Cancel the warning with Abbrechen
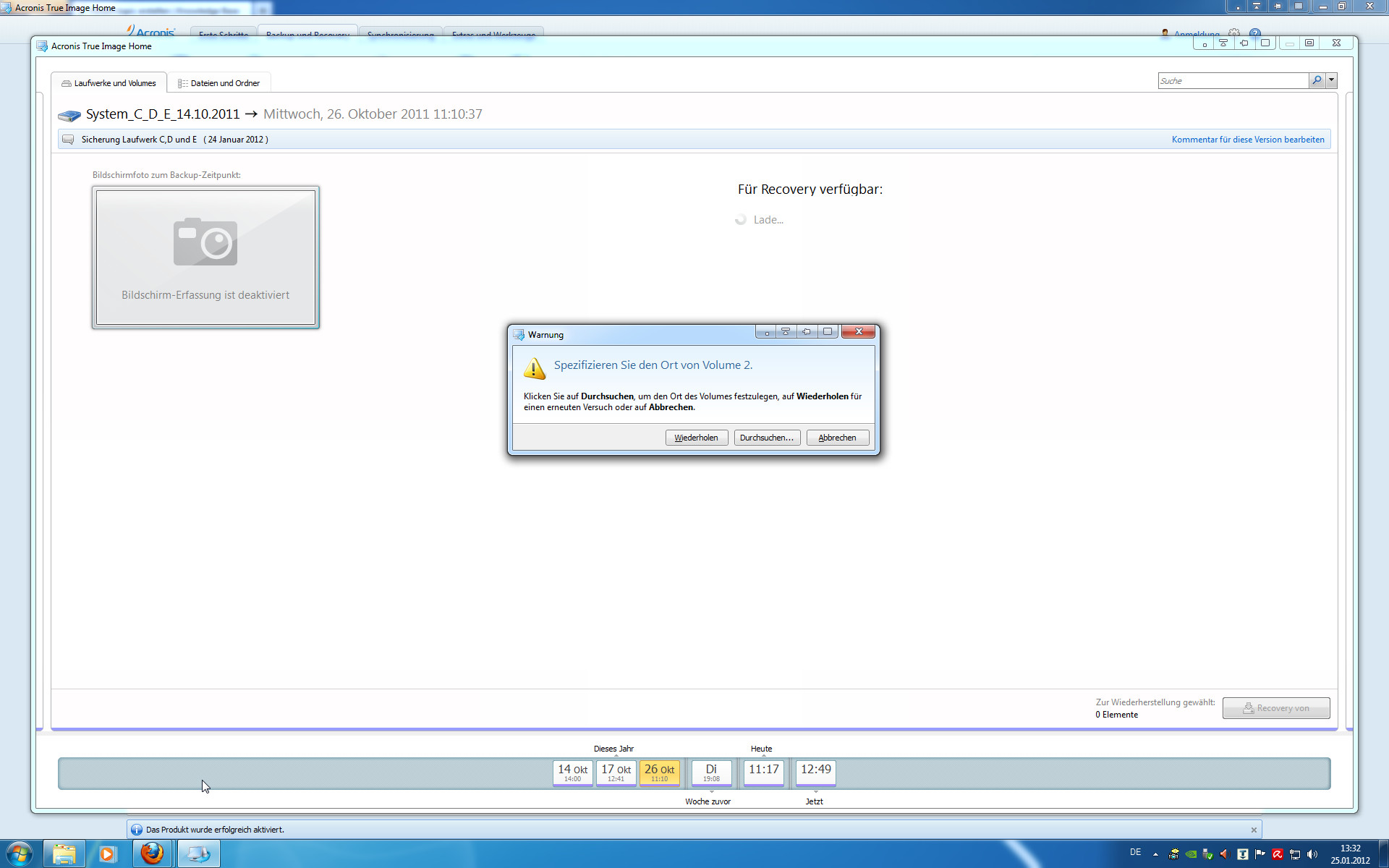The image size is (1389, 868). pyautogui.click(x=837, y=438)
